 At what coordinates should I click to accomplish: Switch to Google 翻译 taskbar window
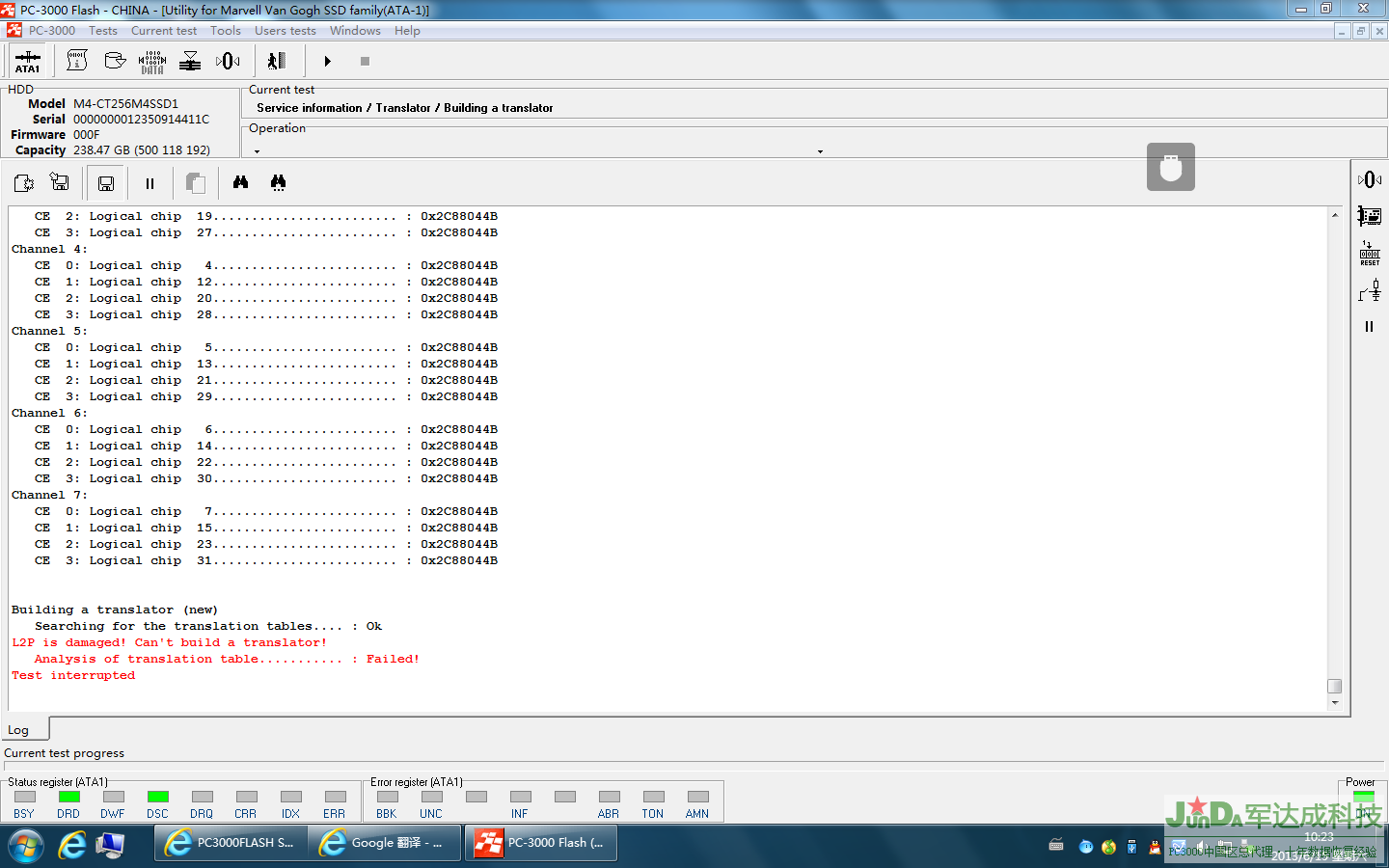click(x=386, y=844)
